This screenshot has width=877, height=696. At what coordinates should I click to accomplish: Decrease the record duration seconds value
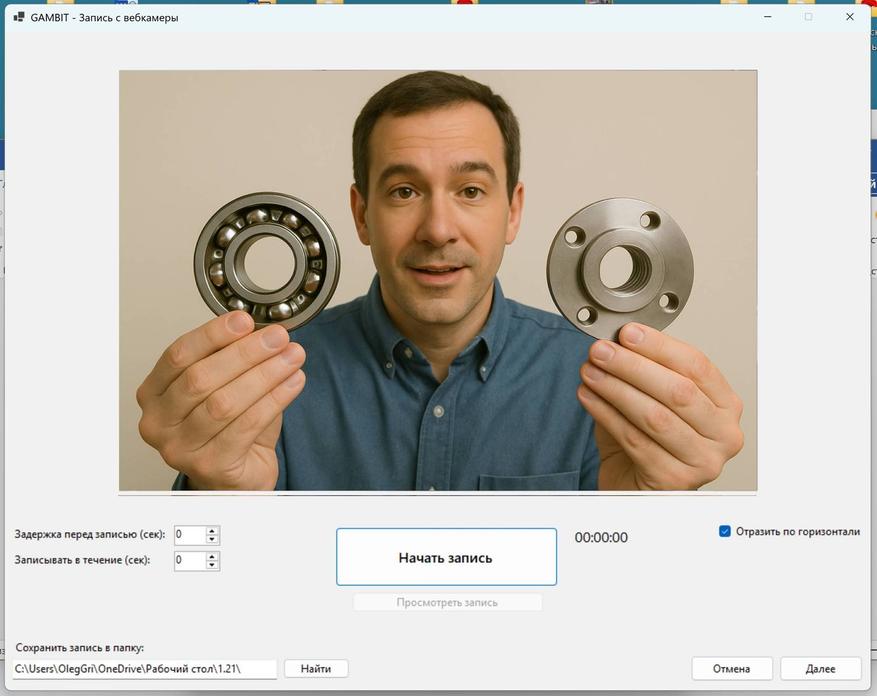pos(212,565)
